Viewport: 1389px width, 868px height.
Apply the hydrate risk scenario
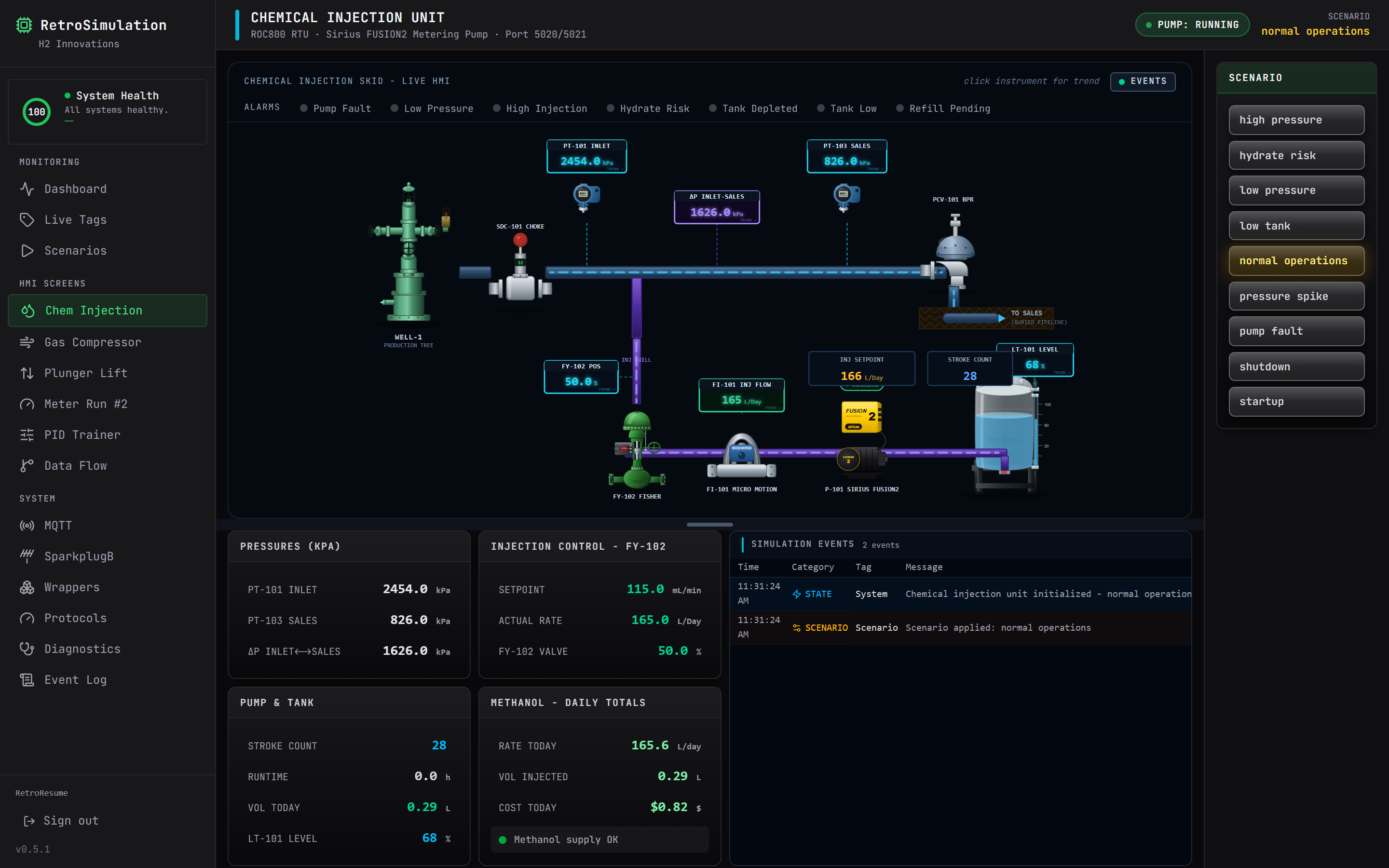point(1296,156)
